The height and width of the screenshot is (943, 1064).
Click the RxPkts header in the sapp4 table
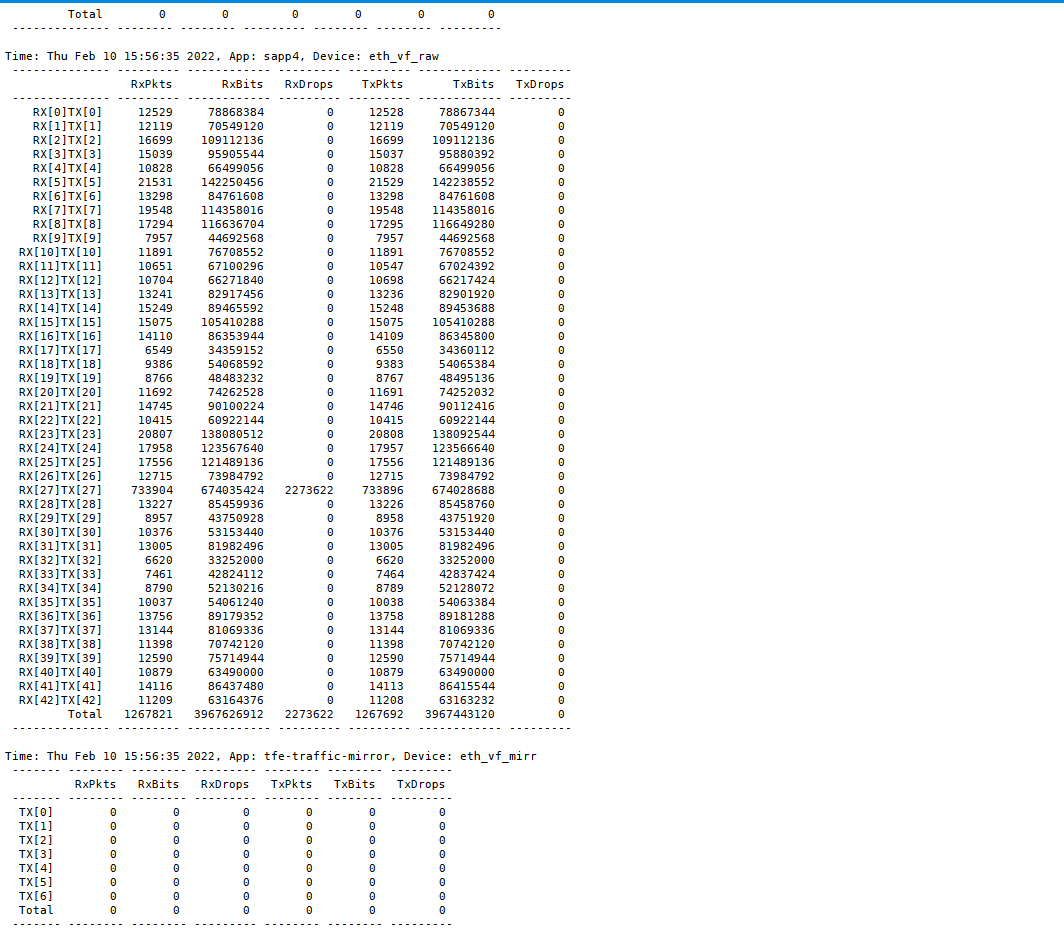tap(151, 85)
